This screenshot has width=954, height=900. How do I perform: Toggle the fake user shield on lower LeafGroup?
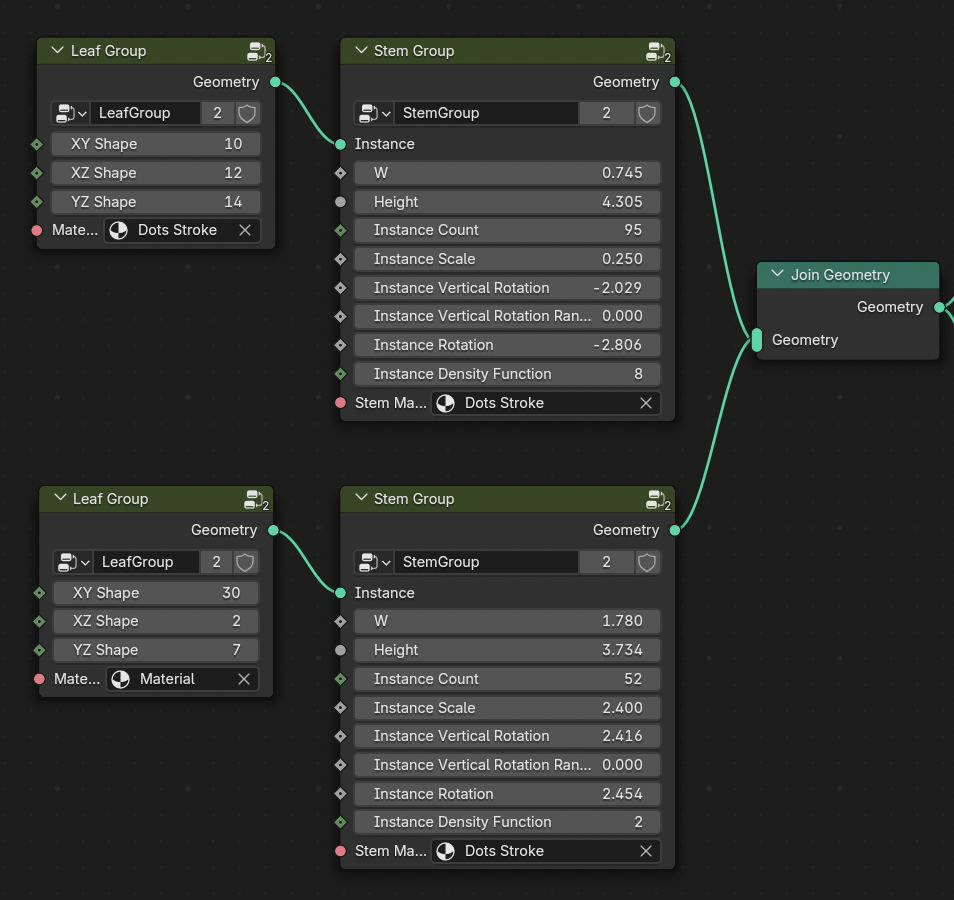[246, 562]
